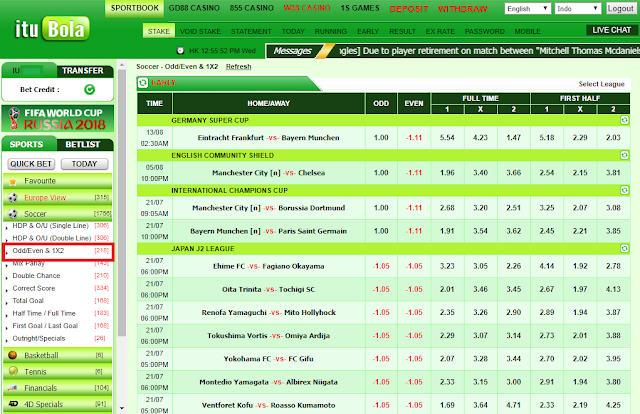Select the STAKE menu item
Screen dimensions: 640x414
coord(159,31)
